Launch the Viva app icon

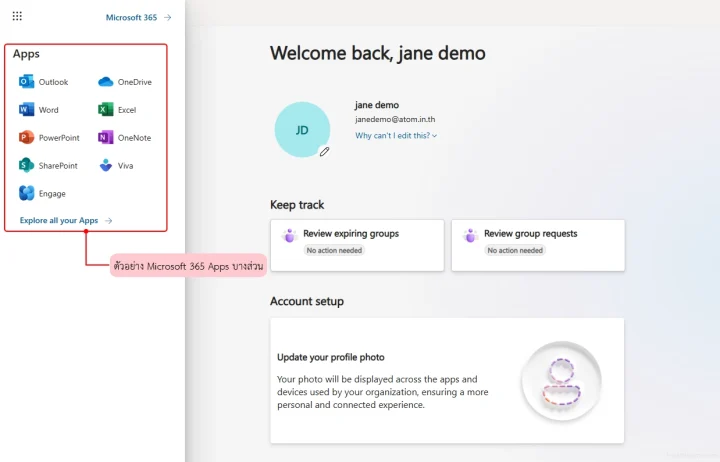pos(106,165)
